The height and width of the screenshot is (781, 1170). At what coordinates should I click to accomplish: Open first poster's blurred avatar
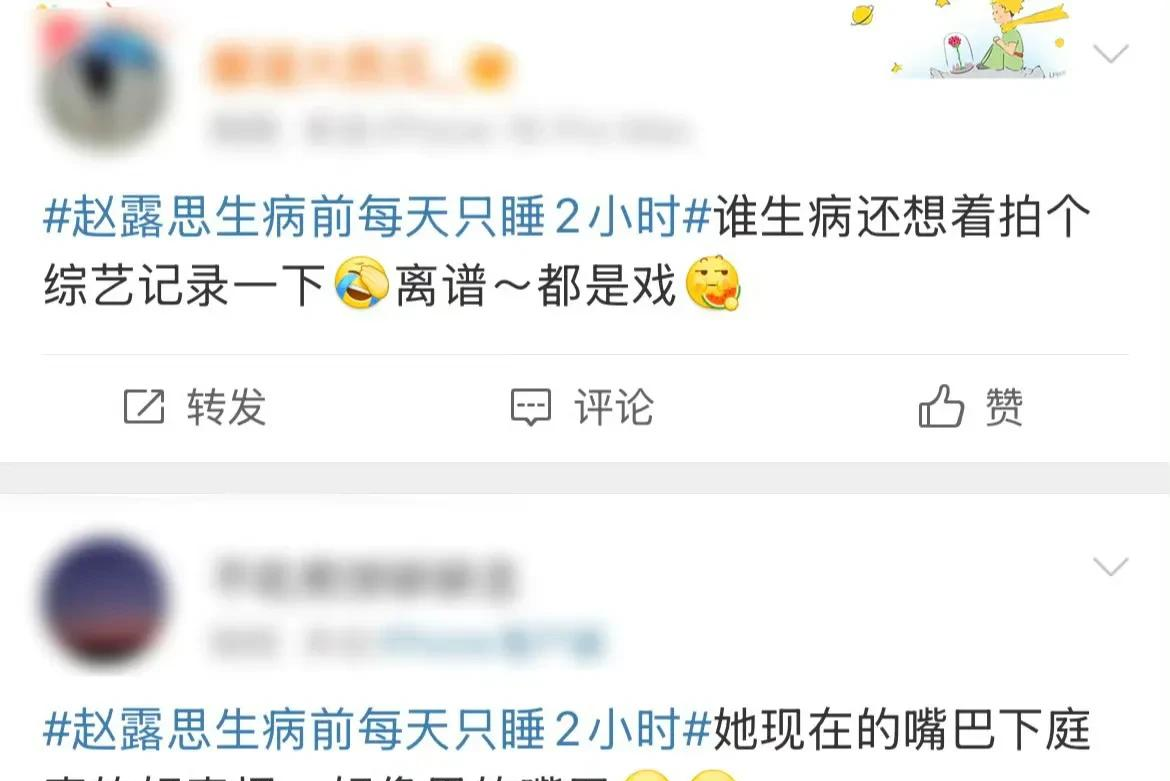click(104, 84)
